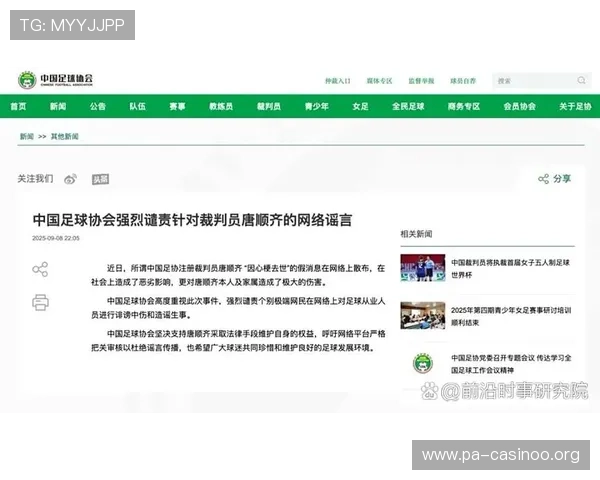This screenshot has height=480, width=600.
Task: Open the 首页 nav item
Action: pos(18,106)
